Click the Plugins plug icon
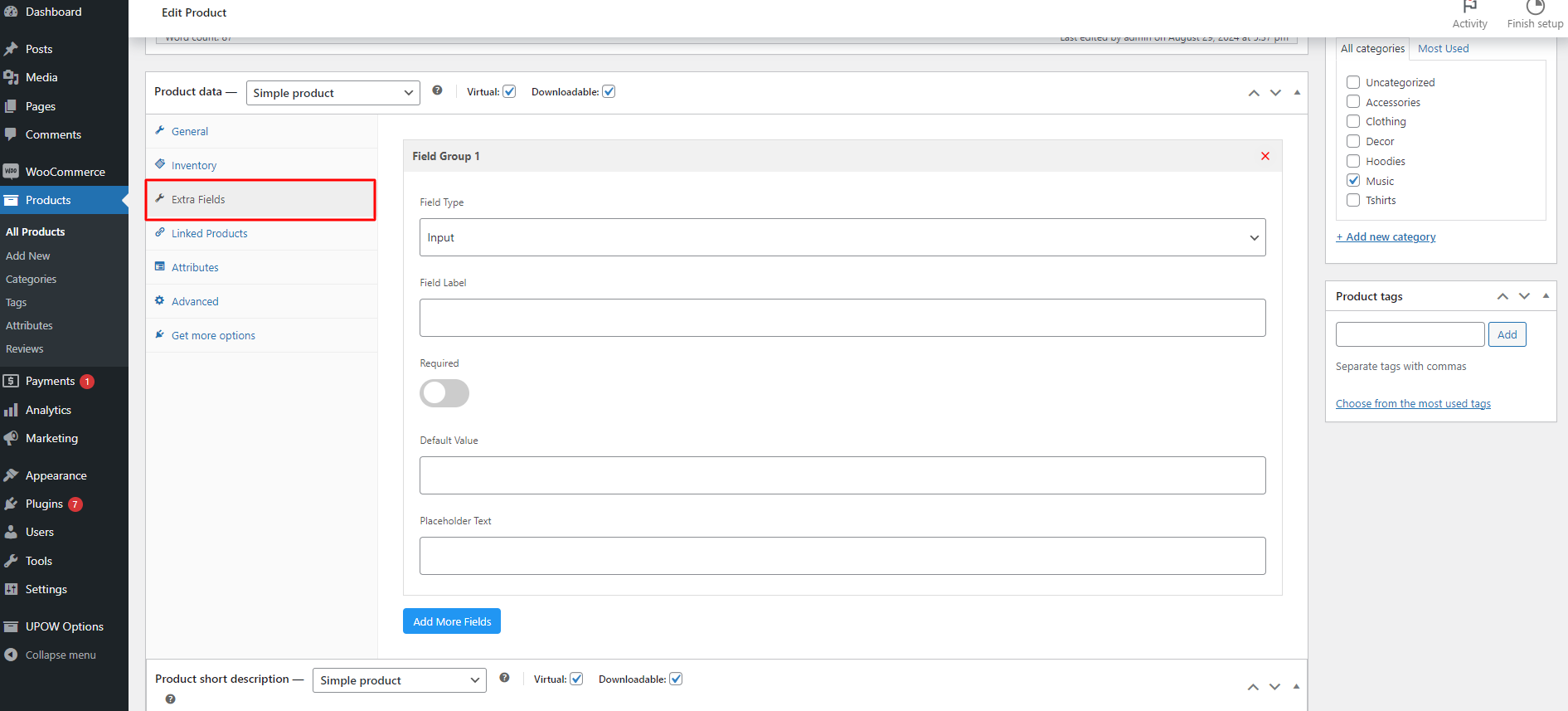 point(11,504)
